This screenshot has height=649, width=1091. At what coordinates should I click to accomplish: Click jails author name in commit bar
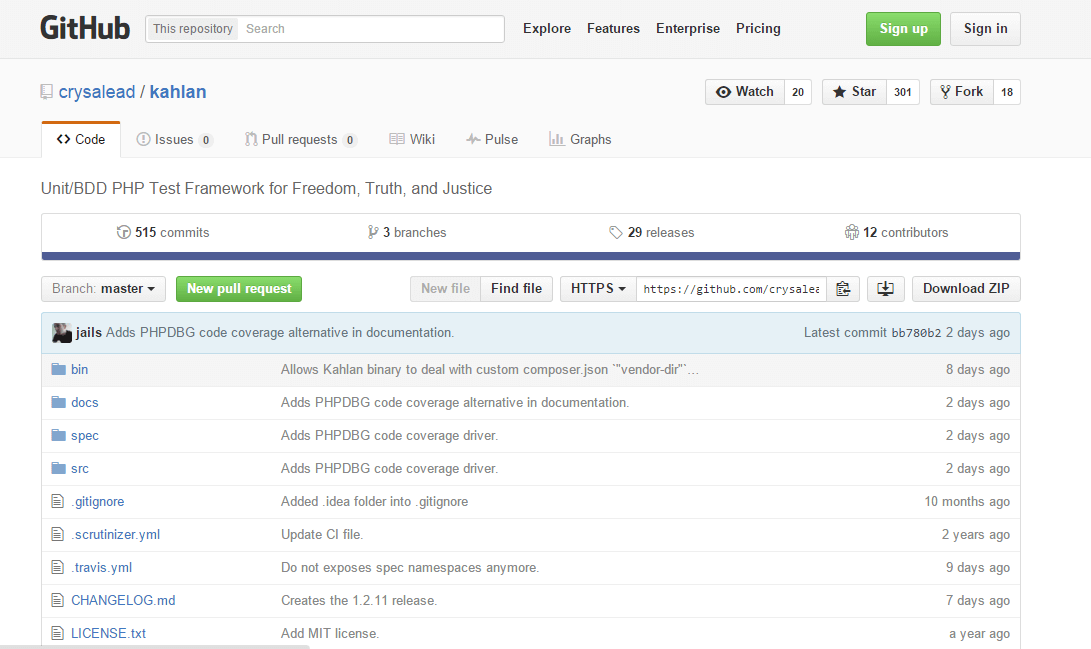88,332
